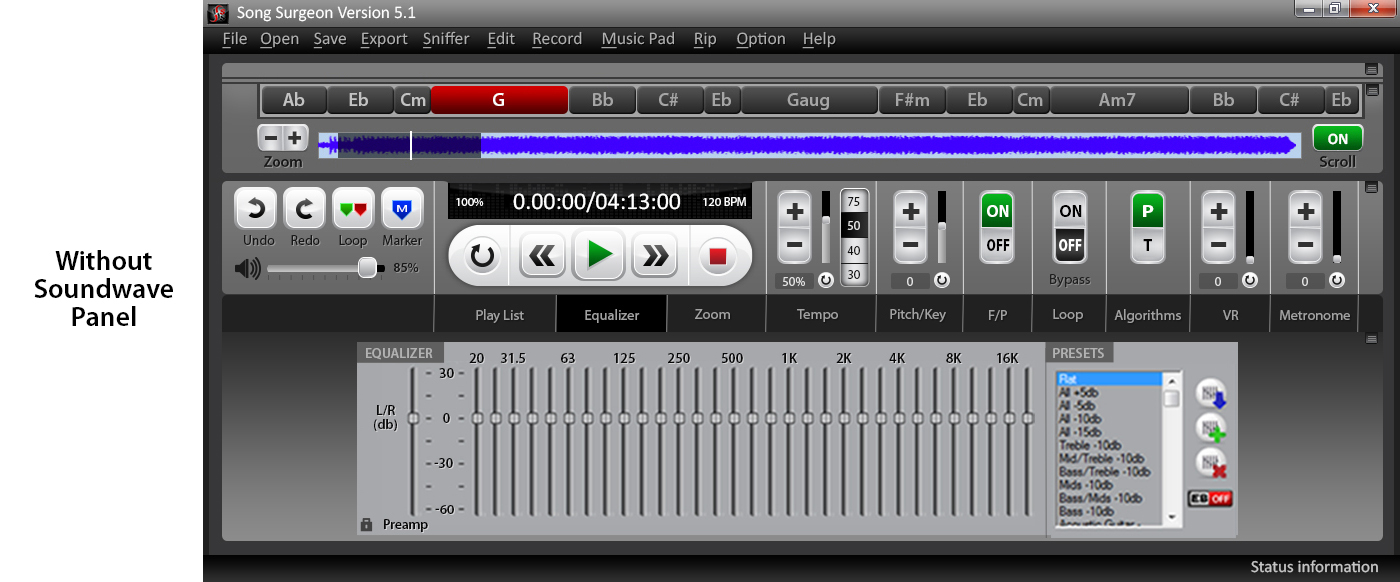Open the Export menu
The image size is (1400, 582).
(x=384, y=39)
